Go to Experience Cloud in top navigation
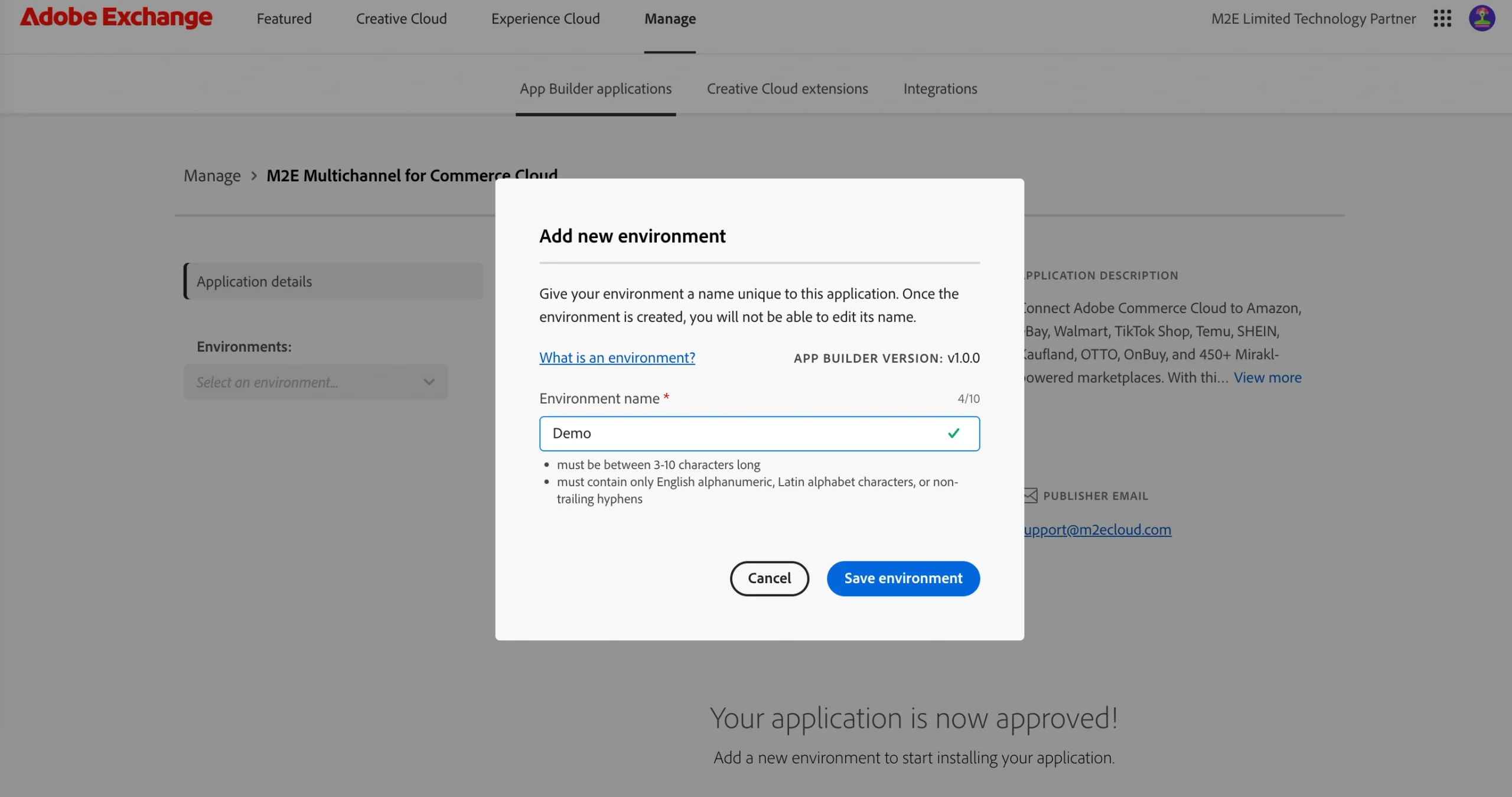Image resolution: width=1512 pixels, height=797 pixels. point(546,19)
